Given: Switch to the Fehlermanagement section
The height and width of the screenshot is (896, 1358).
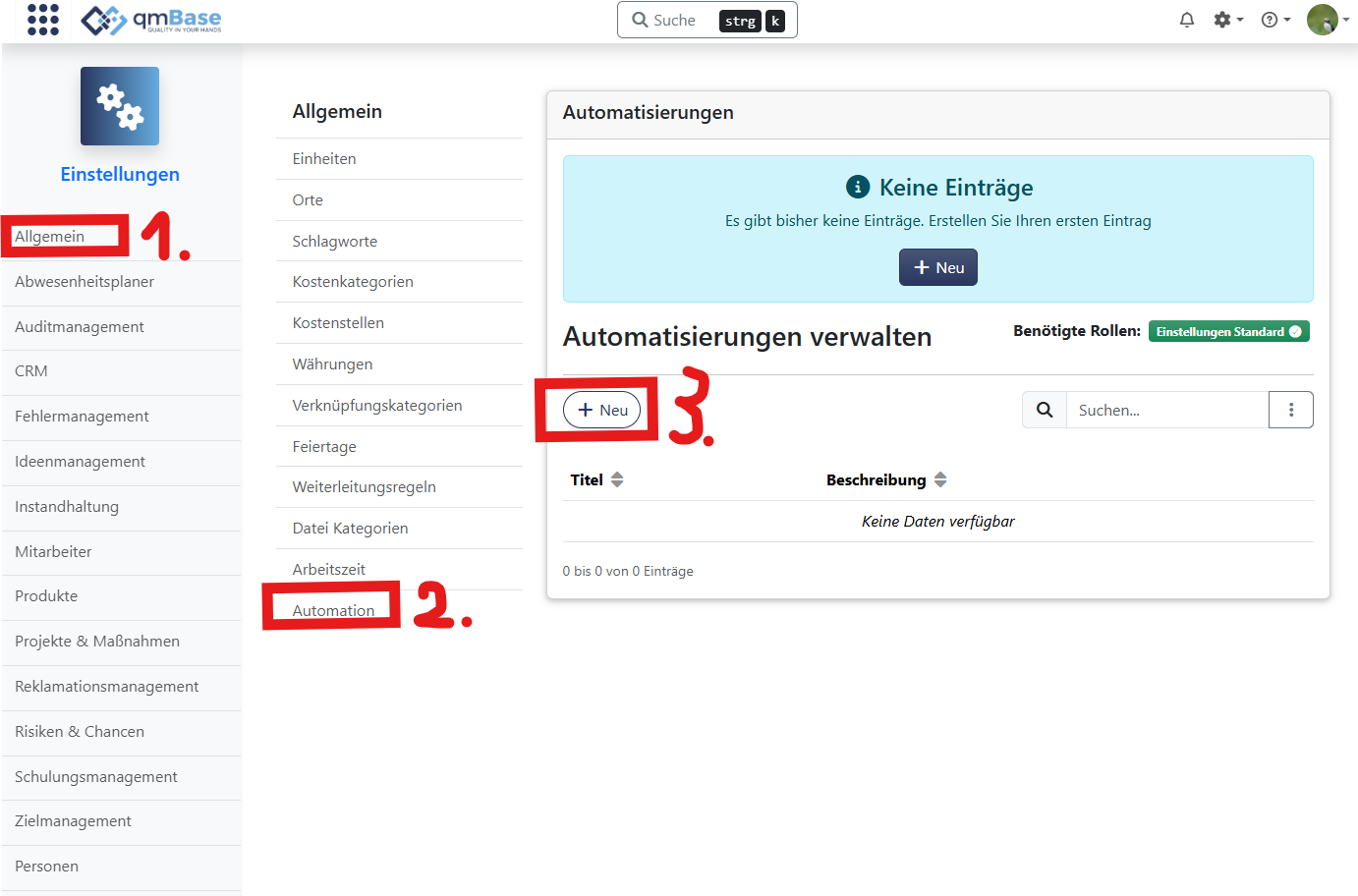Looking at the screenshot, I should click(81, 416).
